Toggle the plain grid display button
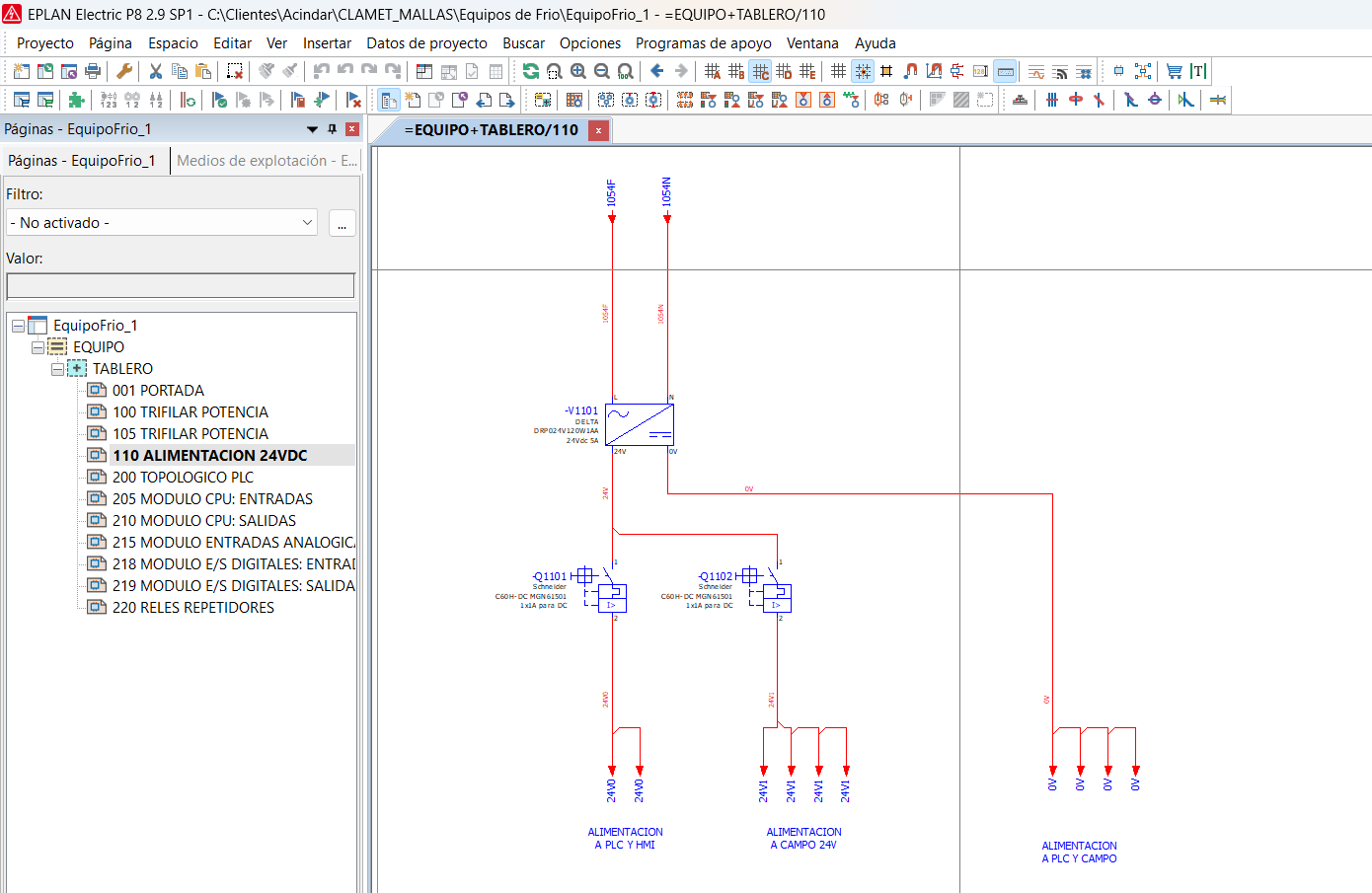Image resolution: width=1372 pixels, height=893 pixels. point(839,71)
